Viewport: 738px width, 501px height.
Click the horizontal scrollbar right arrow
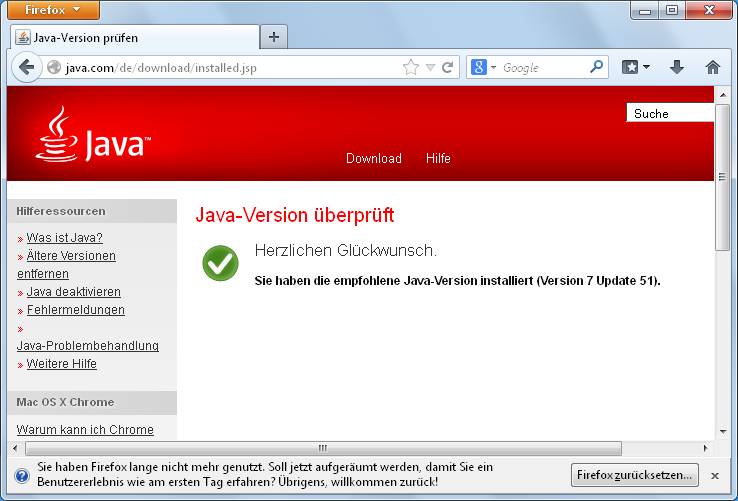click(706, 448)
